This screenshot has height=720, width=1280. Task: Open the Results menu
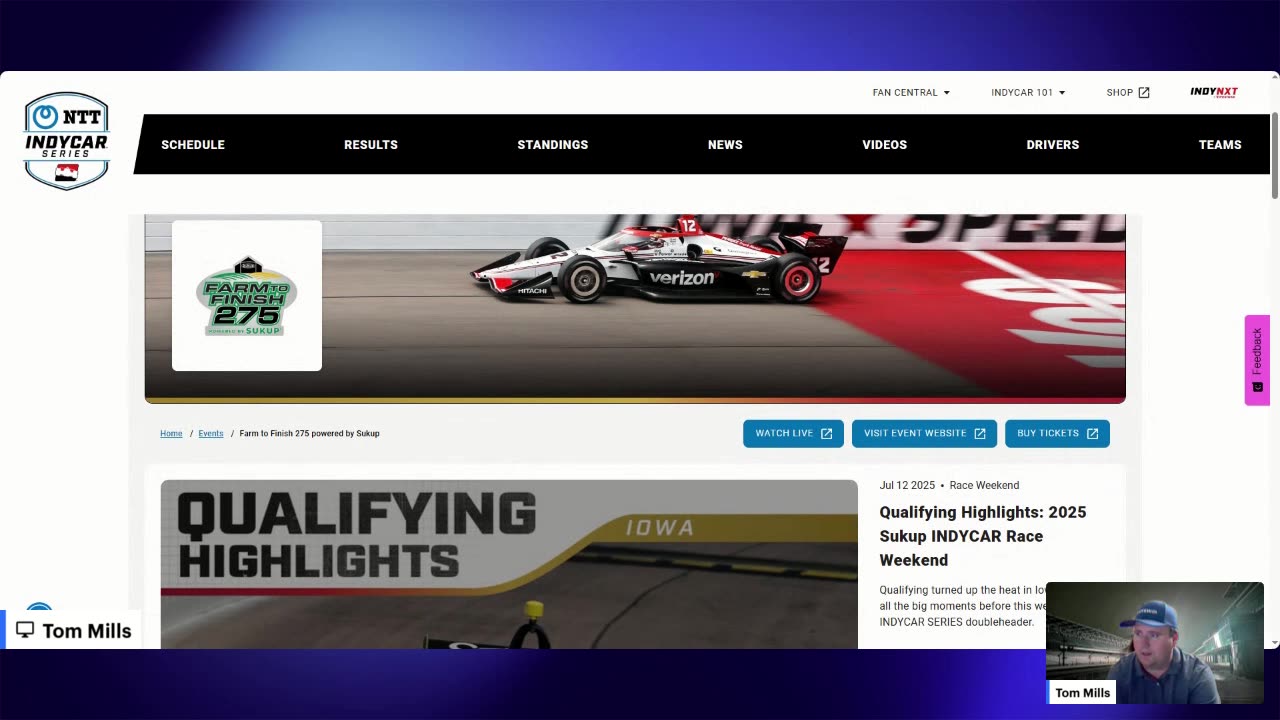(x=371, y=145)
